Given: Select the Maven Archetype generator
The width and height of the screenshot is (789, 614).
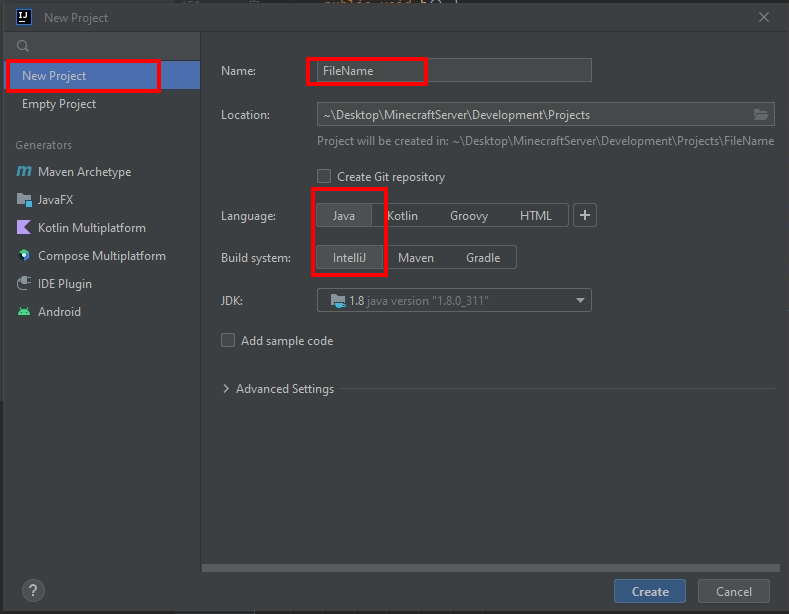Looking at the screenshot, I should click(74, 172).
